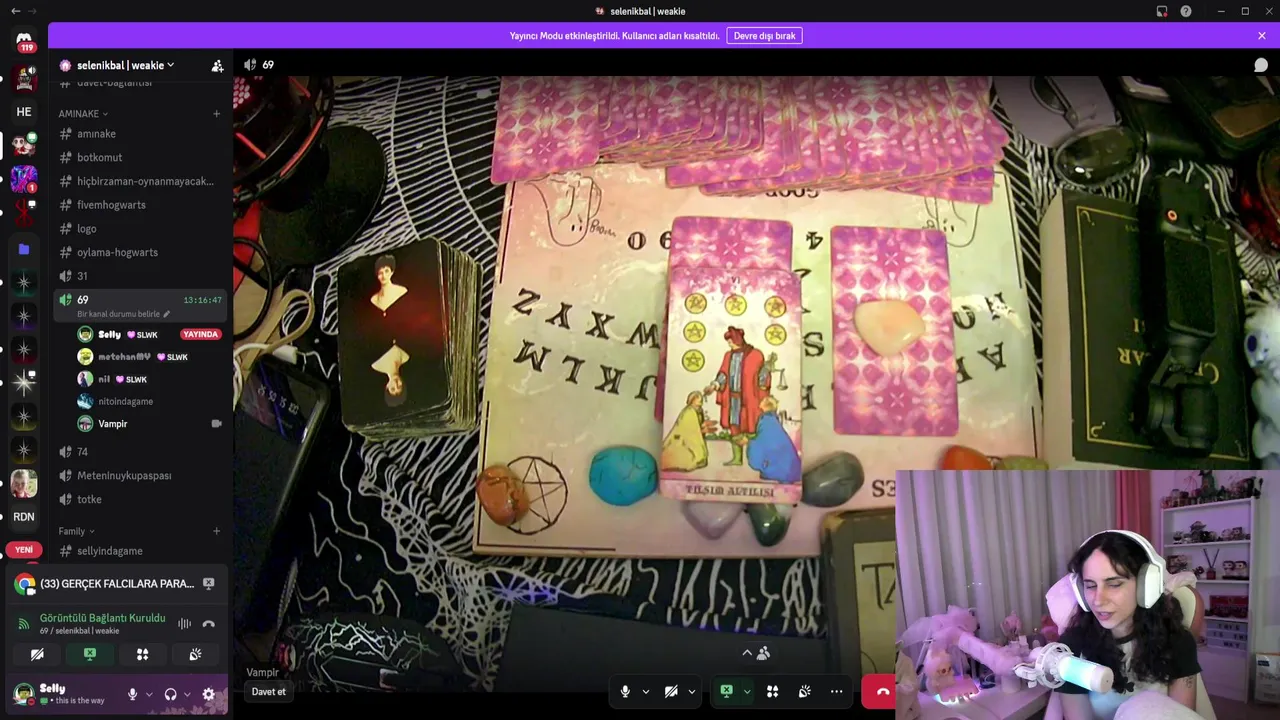The height and width of the screenshot is (720, 1280).
Task: Open the inbox icon in title bar
Action: coord(1162,11)
